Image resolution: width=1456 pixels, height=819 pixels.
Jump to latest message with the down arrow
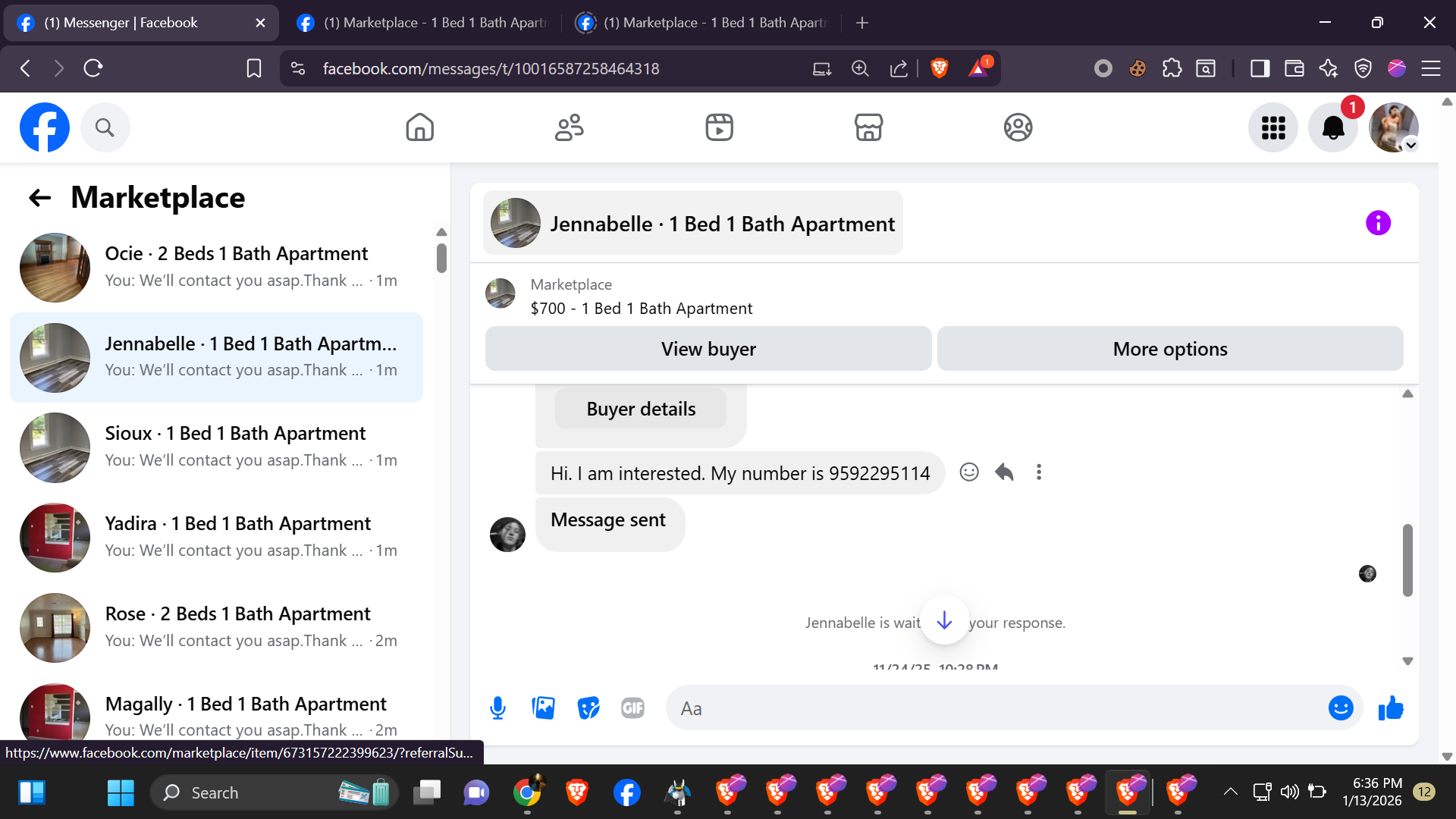(944, 621)
